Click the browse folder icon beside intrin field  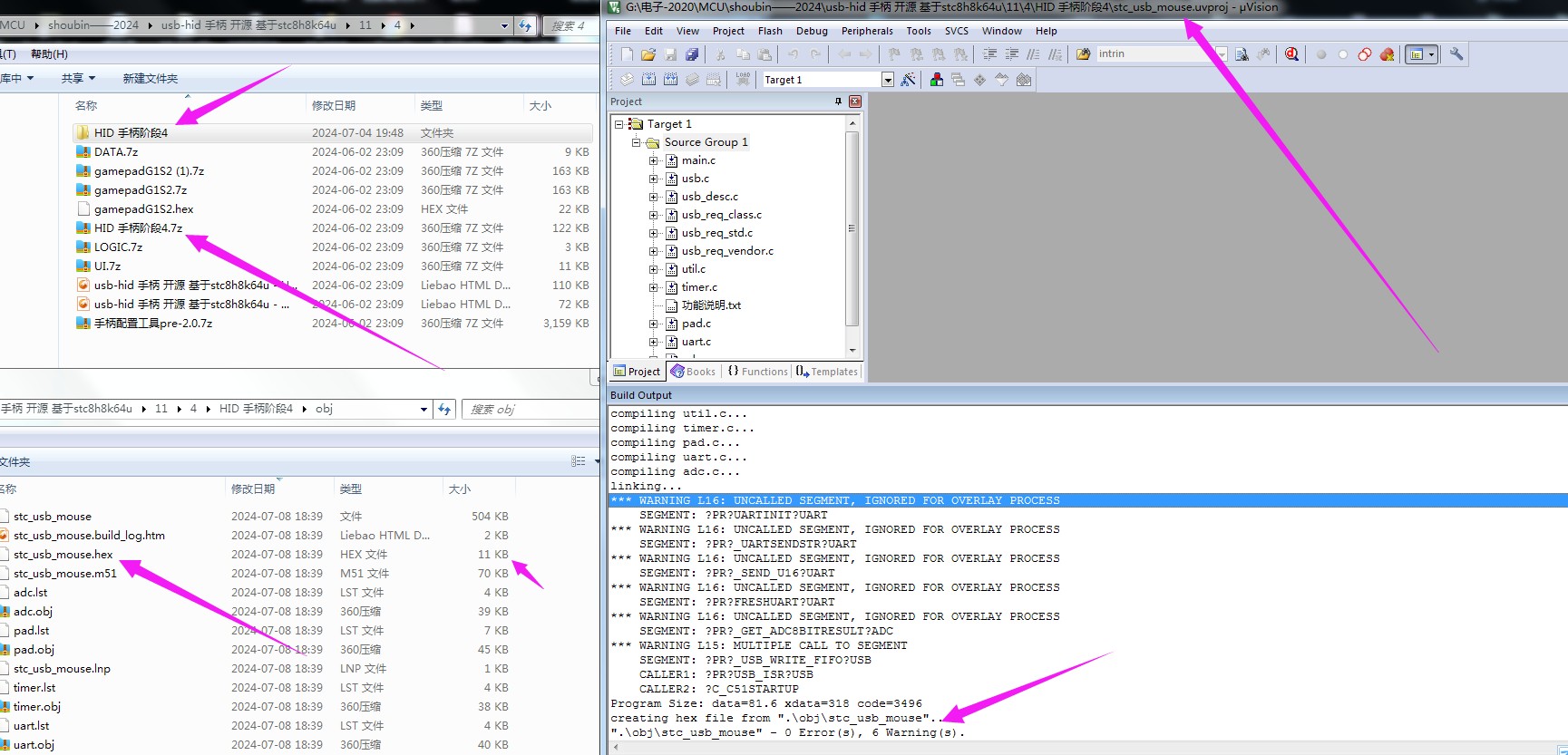[1083, 54]
